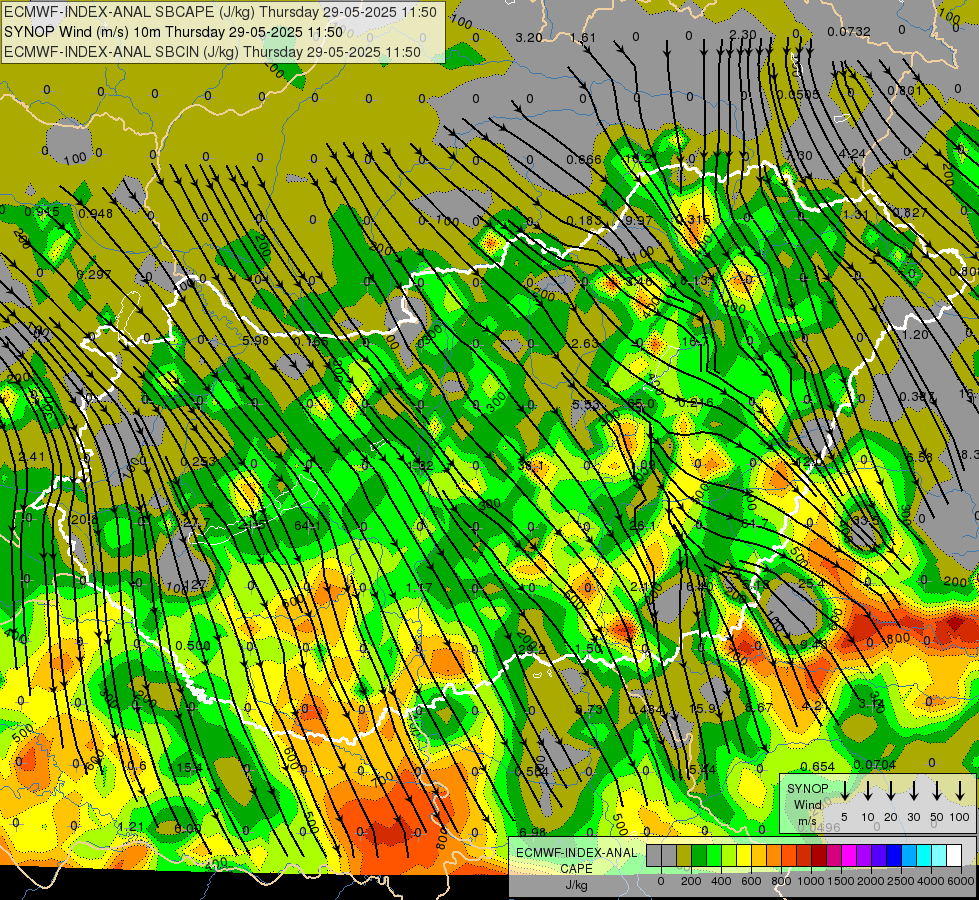The height and width of the screenshot is (900, 979).
Task: Click the station value 33.5 on the map
Action: click(866, 520)
